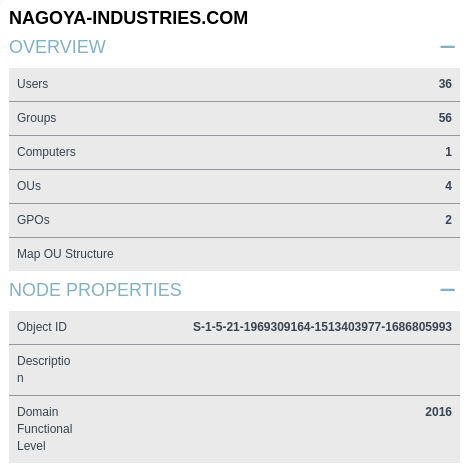Viewport: 469px width, 469px height.
Task: Click the NAGOYA-INDUSTRIES.COM domain title
Action: pyautogui.click(x=128, y=18)
